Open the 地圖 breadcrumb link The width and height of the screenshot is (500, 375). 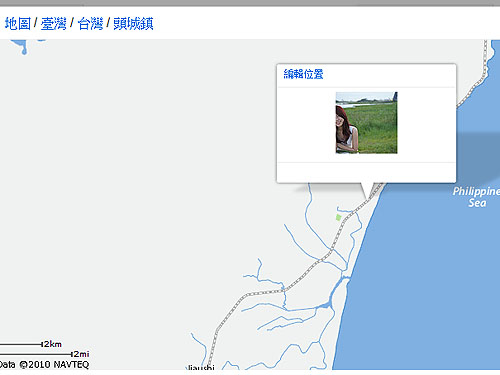click(x=18, y=24)
